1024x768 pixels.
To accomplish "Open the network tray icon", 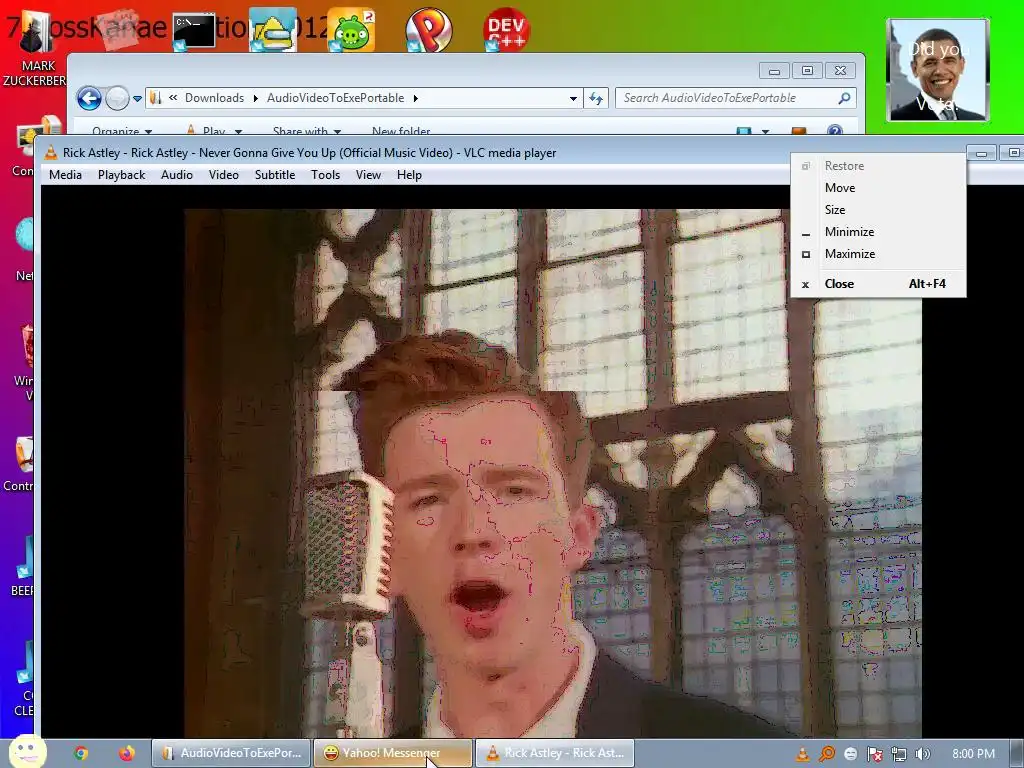I will coord(899,754).
